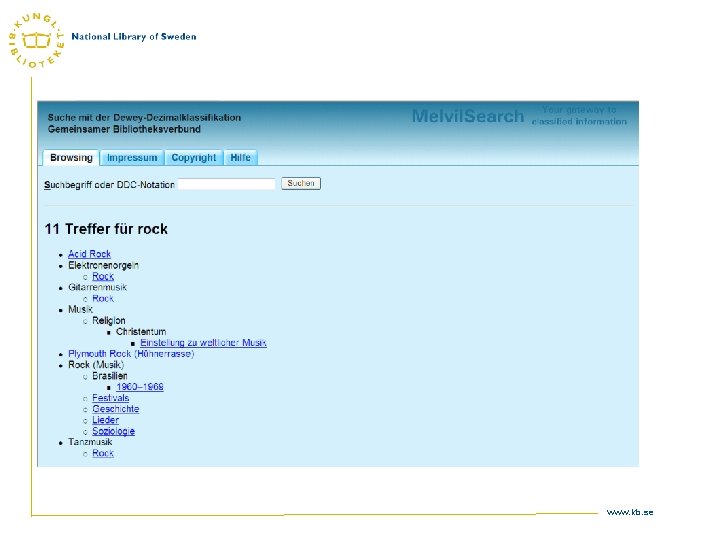720x540 pixels.
Task: Open the Browsing tab
Action: point(71,158)
